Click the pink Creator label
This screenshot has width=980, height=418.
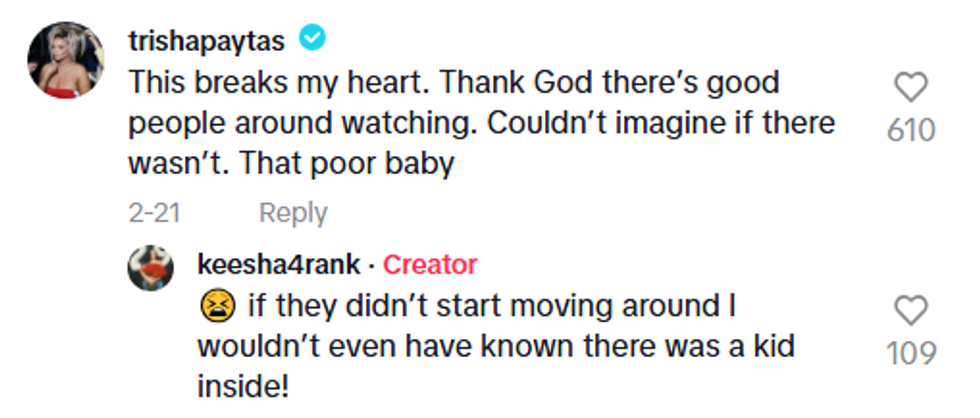point(430,265)
